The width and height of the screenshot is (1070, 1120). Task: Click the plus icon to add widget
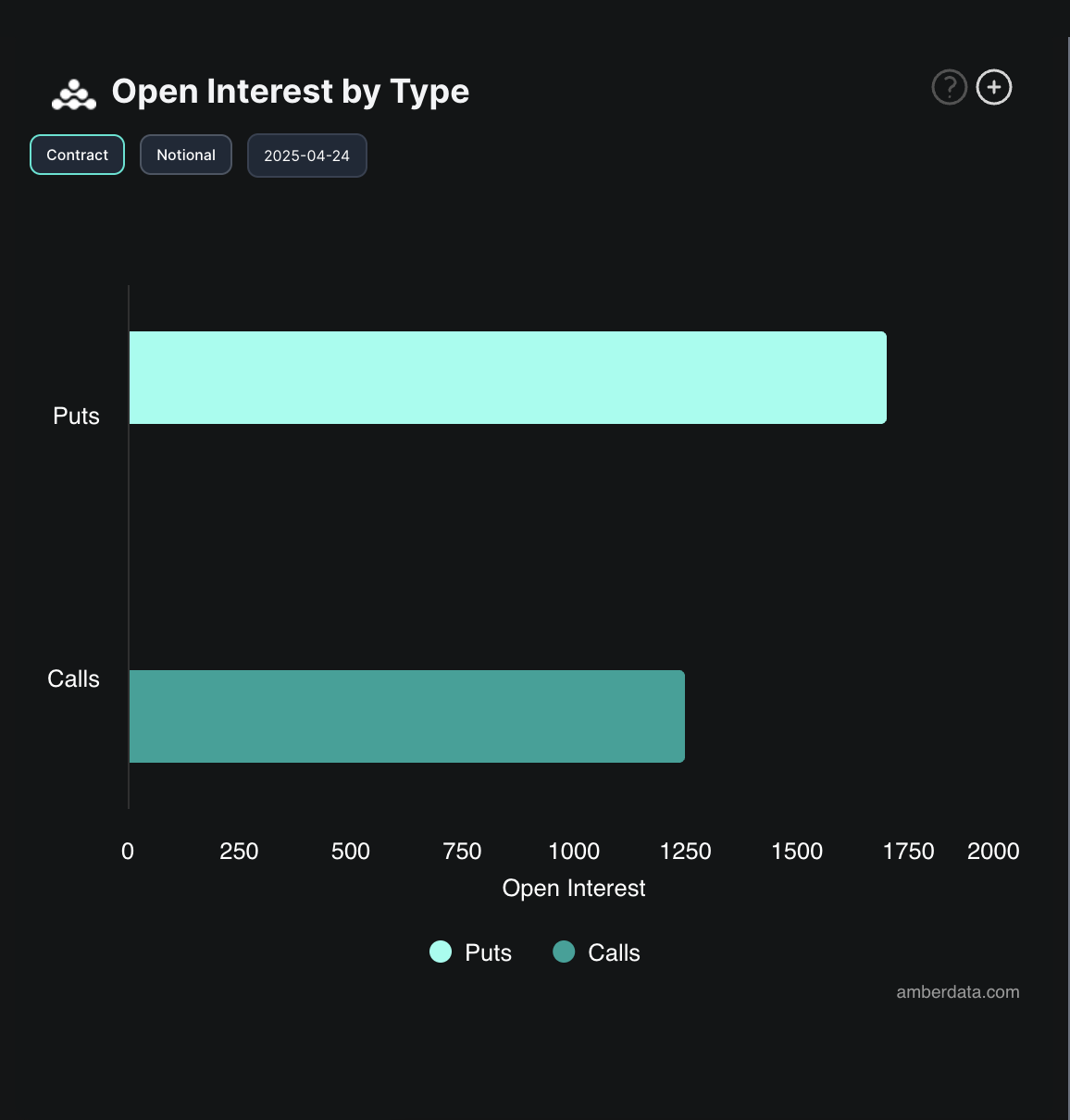pos(993,87)
